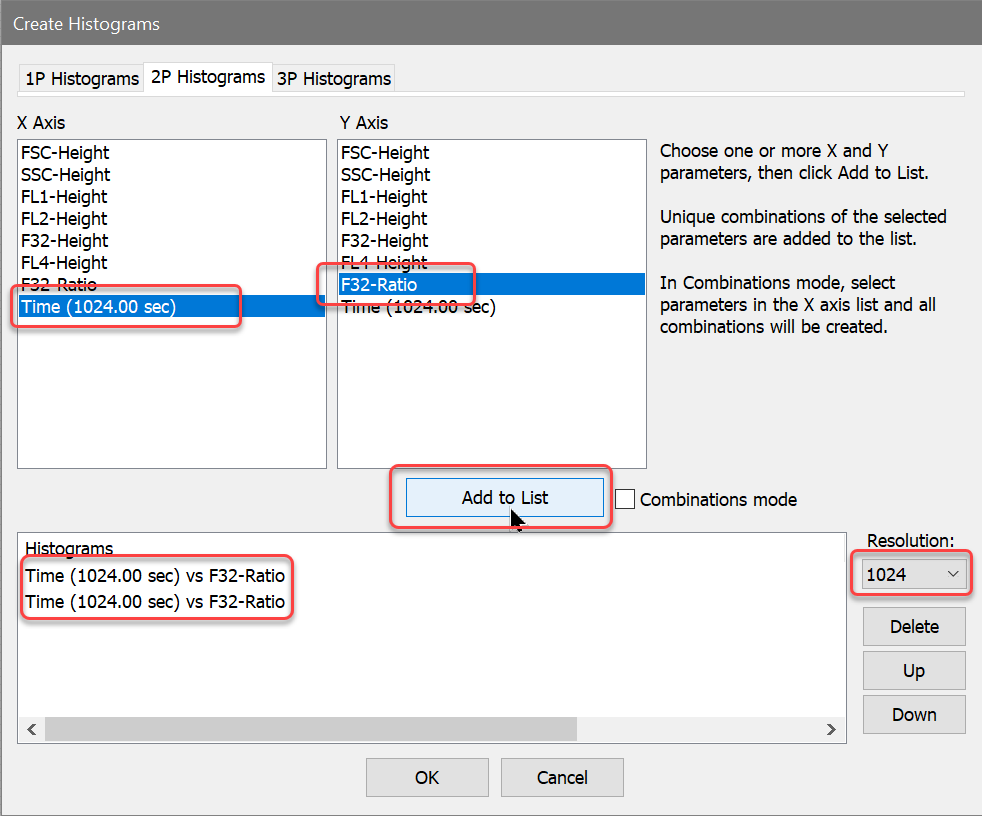Move histogram up with Up button
Viewport: 982px width, 816px height.
[914, 671]
